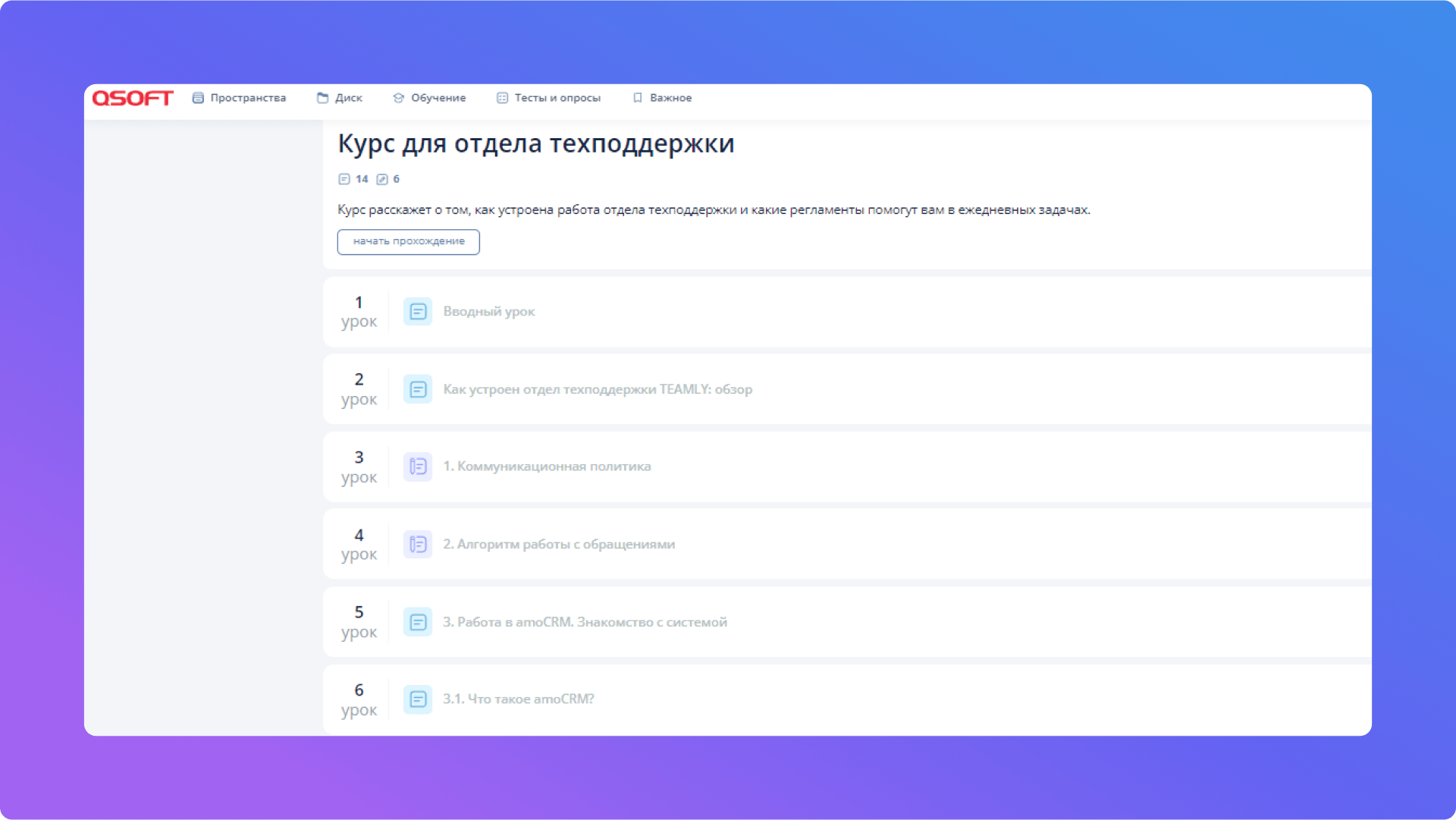Click the Пространства icon in the navbar
The width and height of the screenshot is (1456, 820).
198,98
